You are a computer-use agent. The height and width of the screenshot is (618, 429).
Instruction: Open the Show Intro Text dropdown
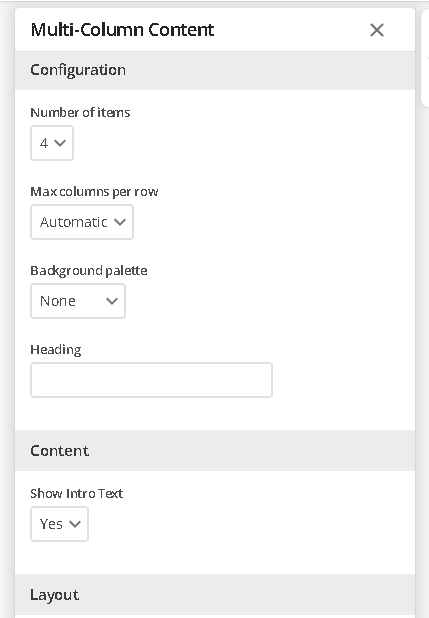coord(59,524)
